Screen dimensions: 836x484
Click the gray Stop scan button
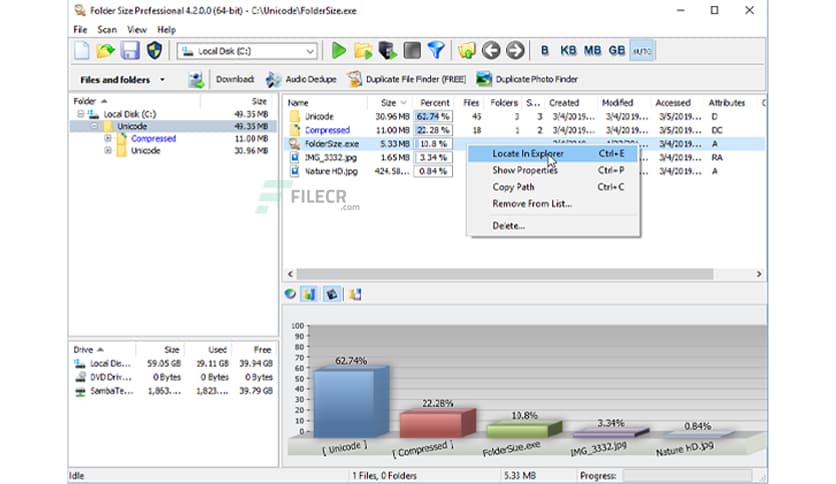click(x=412, y=51)
